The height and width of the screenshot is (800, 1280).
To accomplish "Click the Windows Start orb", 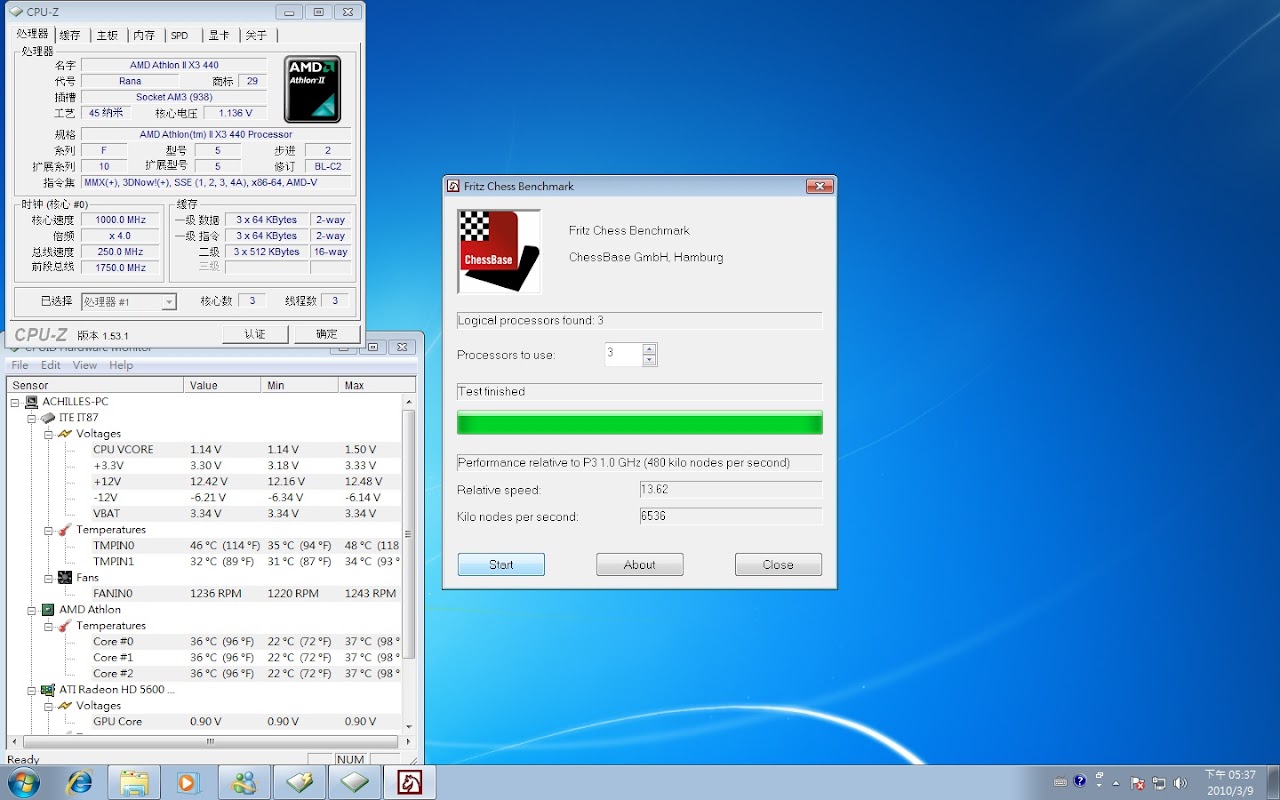I will pyautogui.click(x=24, y=782).
